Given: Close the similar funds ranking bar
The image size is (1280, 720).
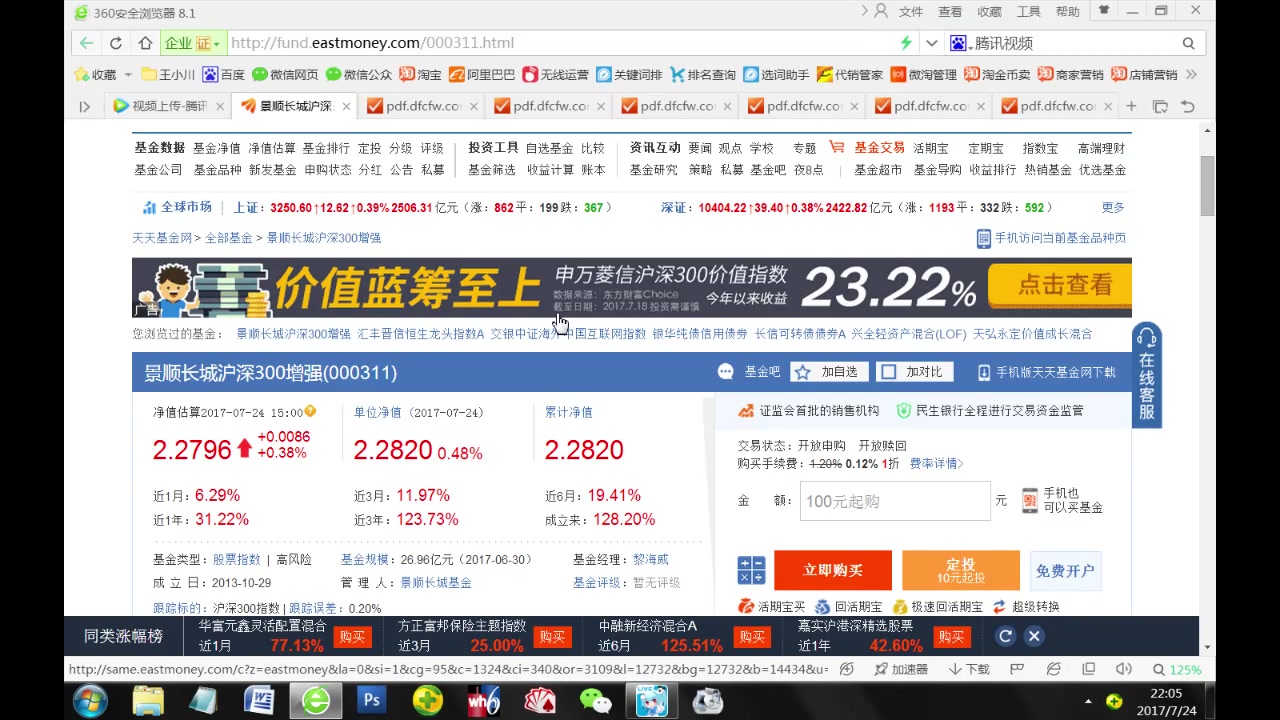Looking at the screenshot, I should pos(1034,636).
